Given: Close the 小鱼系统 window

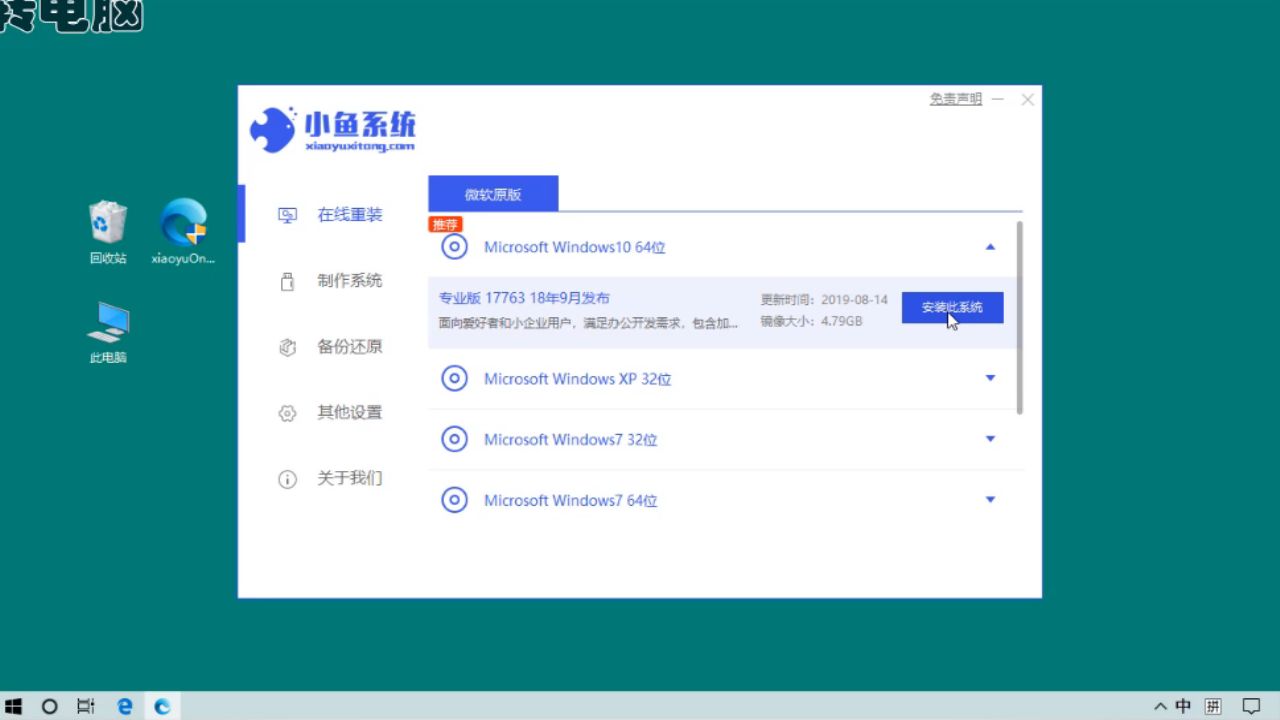Looking at the screenshot, I should 1027,100.
